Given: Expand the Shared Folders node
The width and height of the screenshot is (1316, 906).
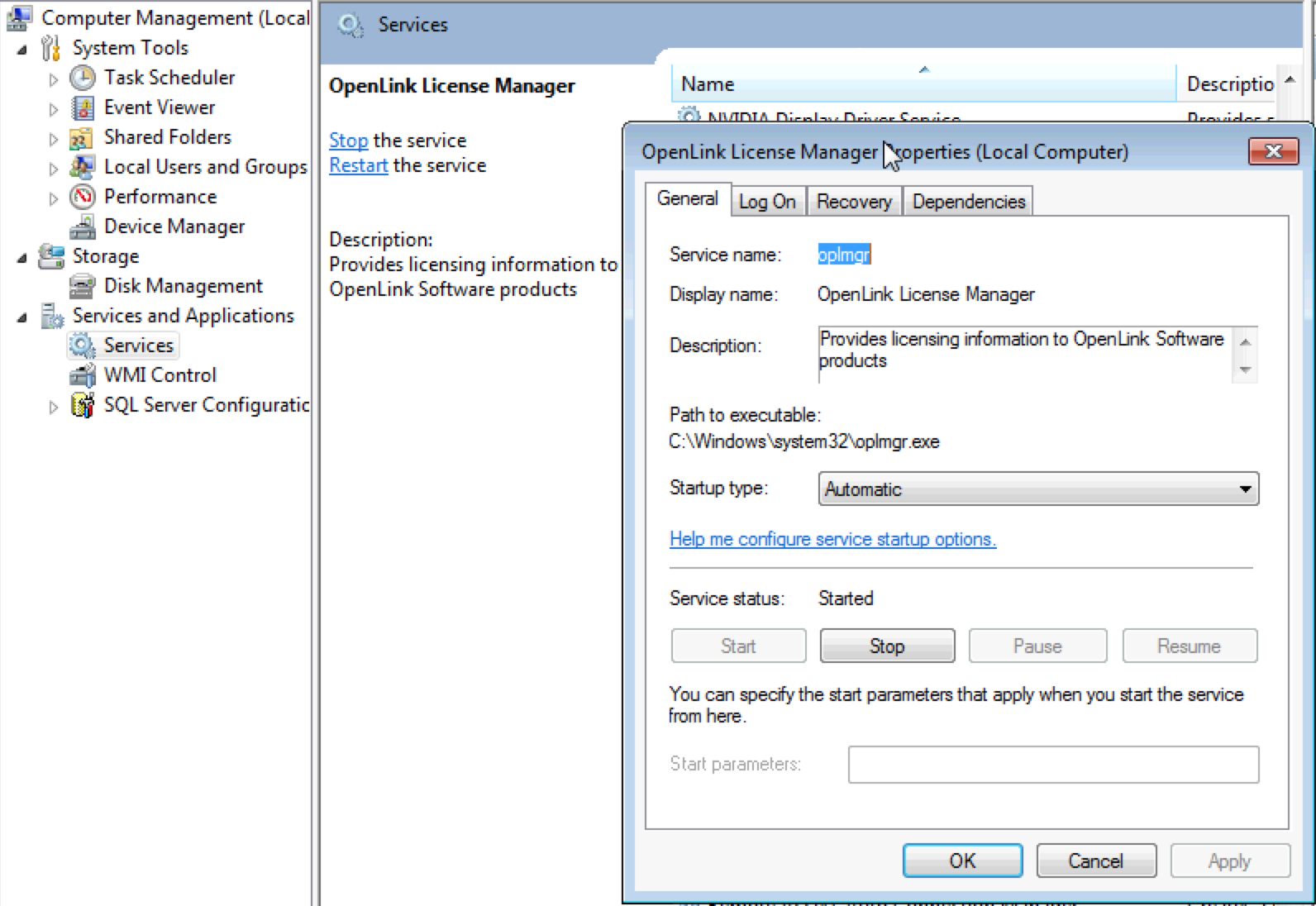Looking at the screenshot, I should click(53, 139).
